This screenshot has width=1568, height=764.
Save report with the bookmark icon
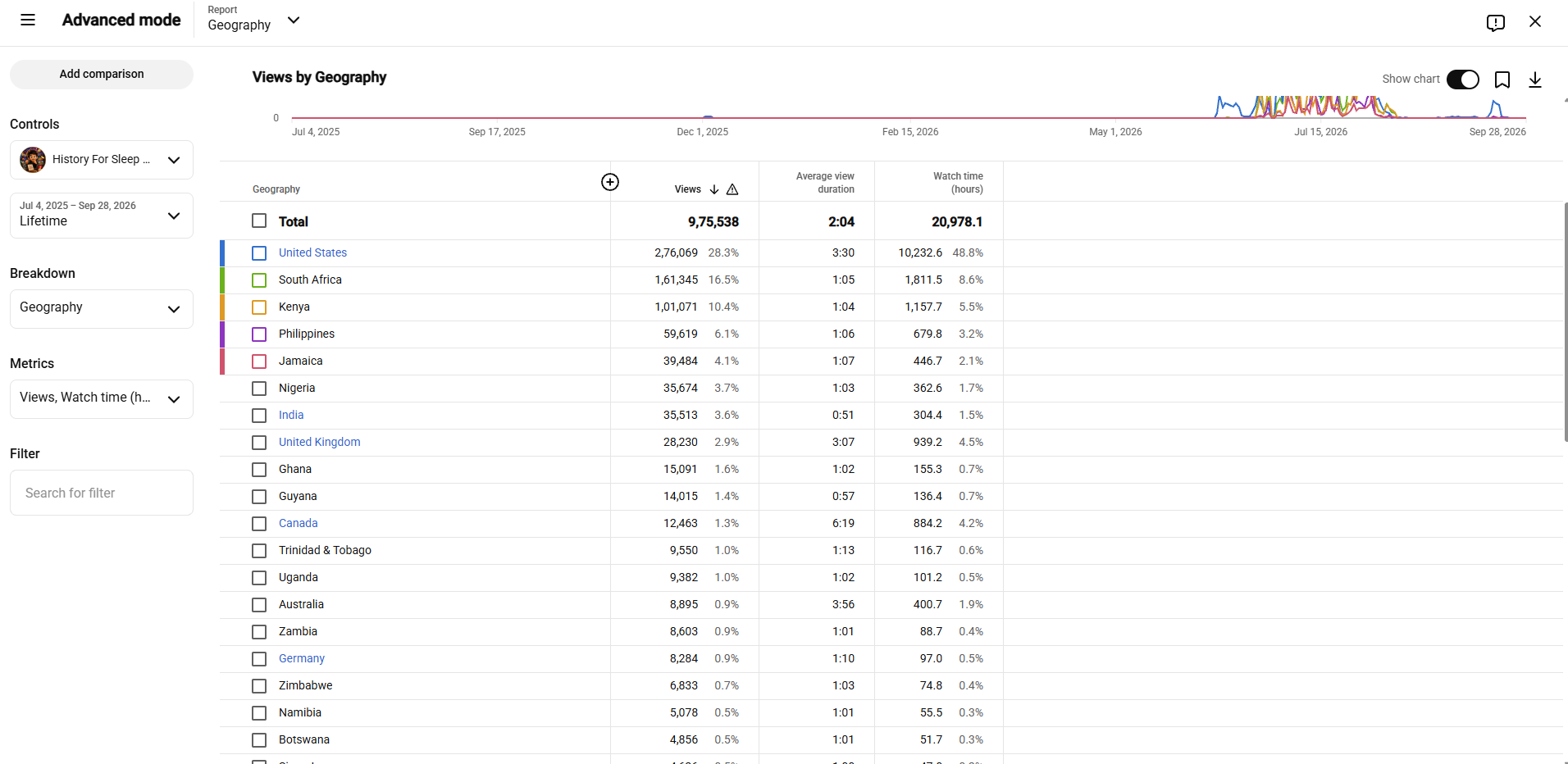[1502, 80]
